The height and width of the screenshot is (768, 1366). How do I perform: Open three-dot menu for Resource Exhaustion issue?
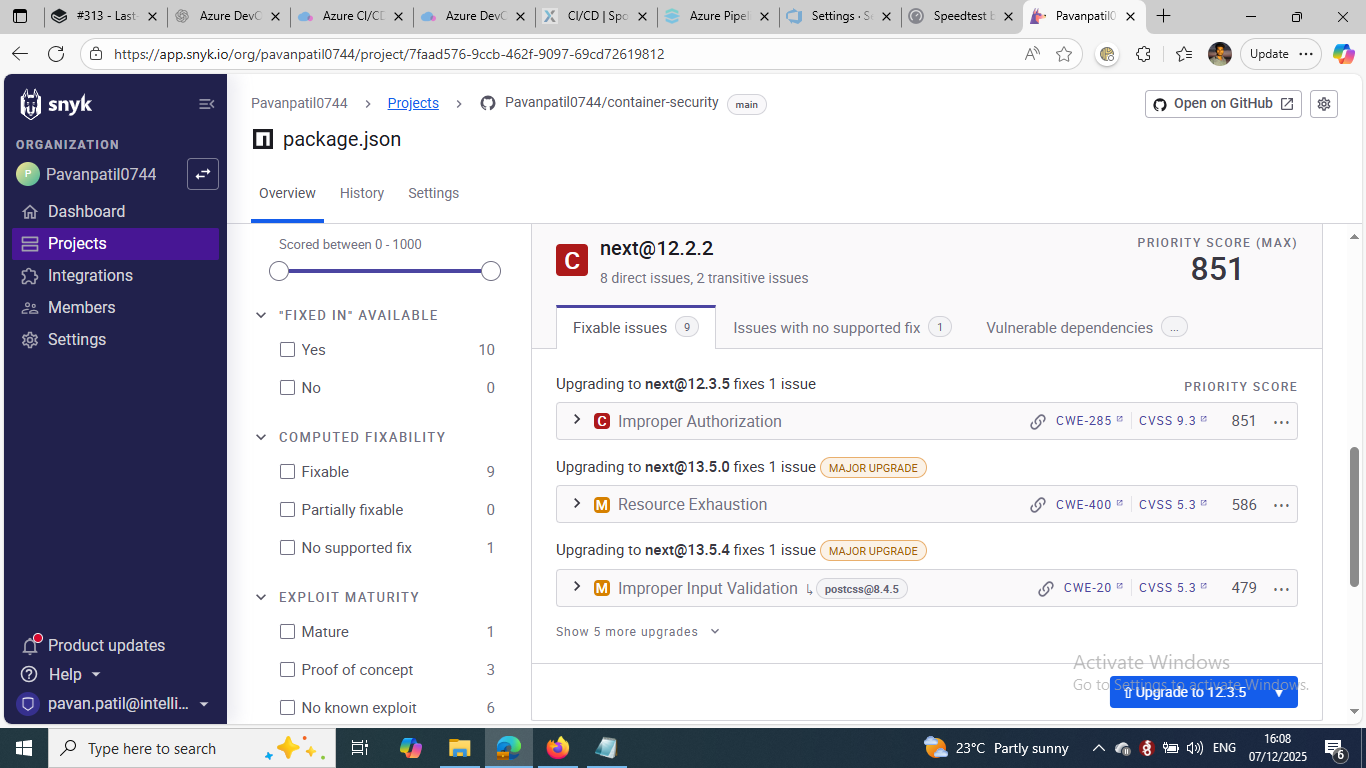1281,505
